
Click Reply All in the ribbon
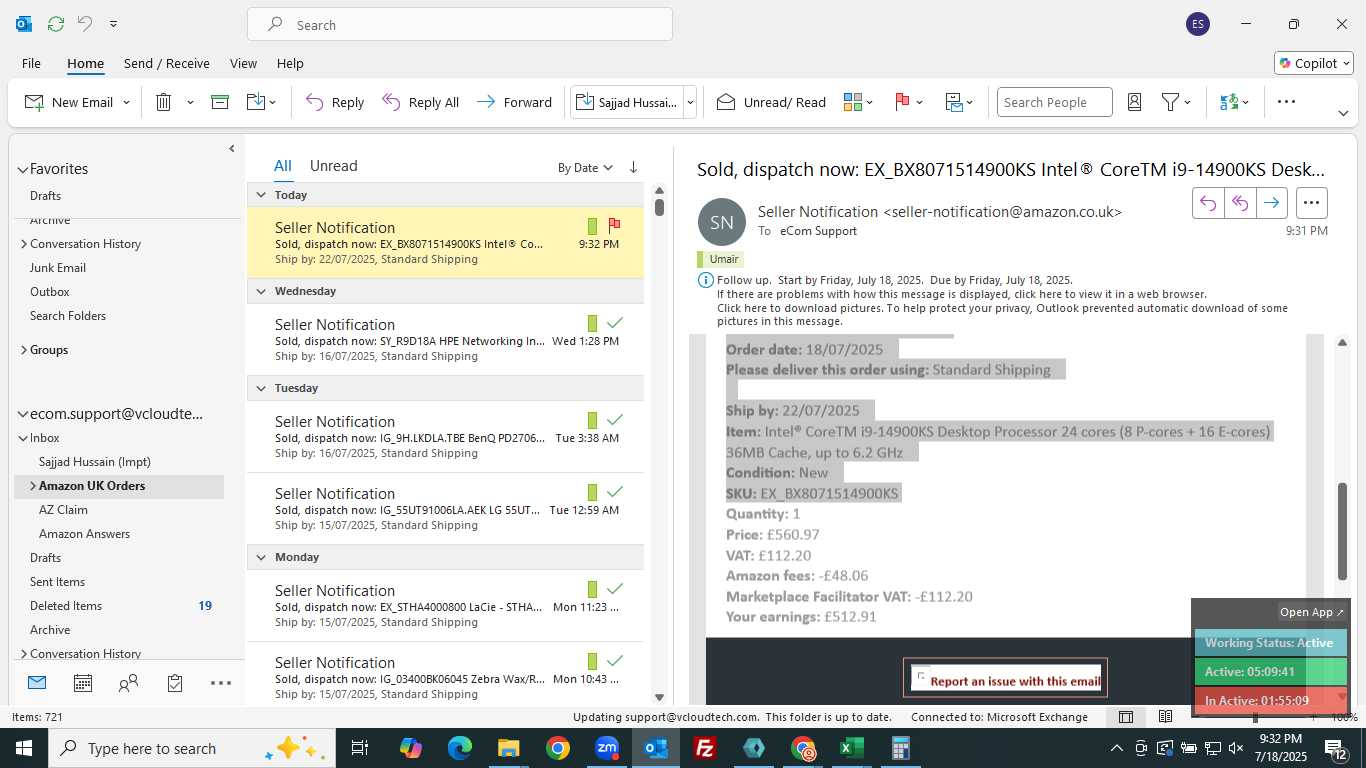(421, 102)
